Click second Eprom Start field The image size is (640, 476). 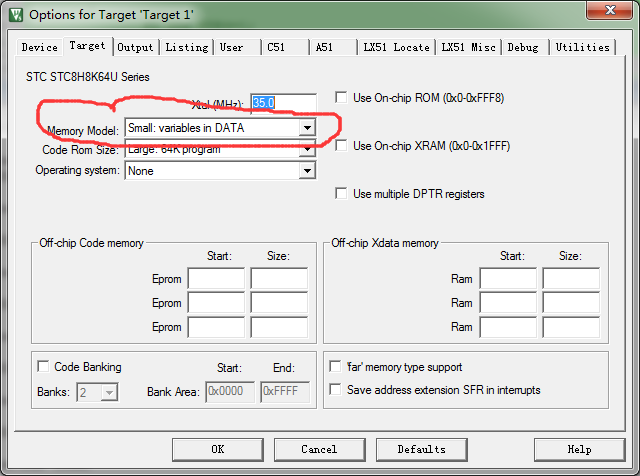(216, 303)
